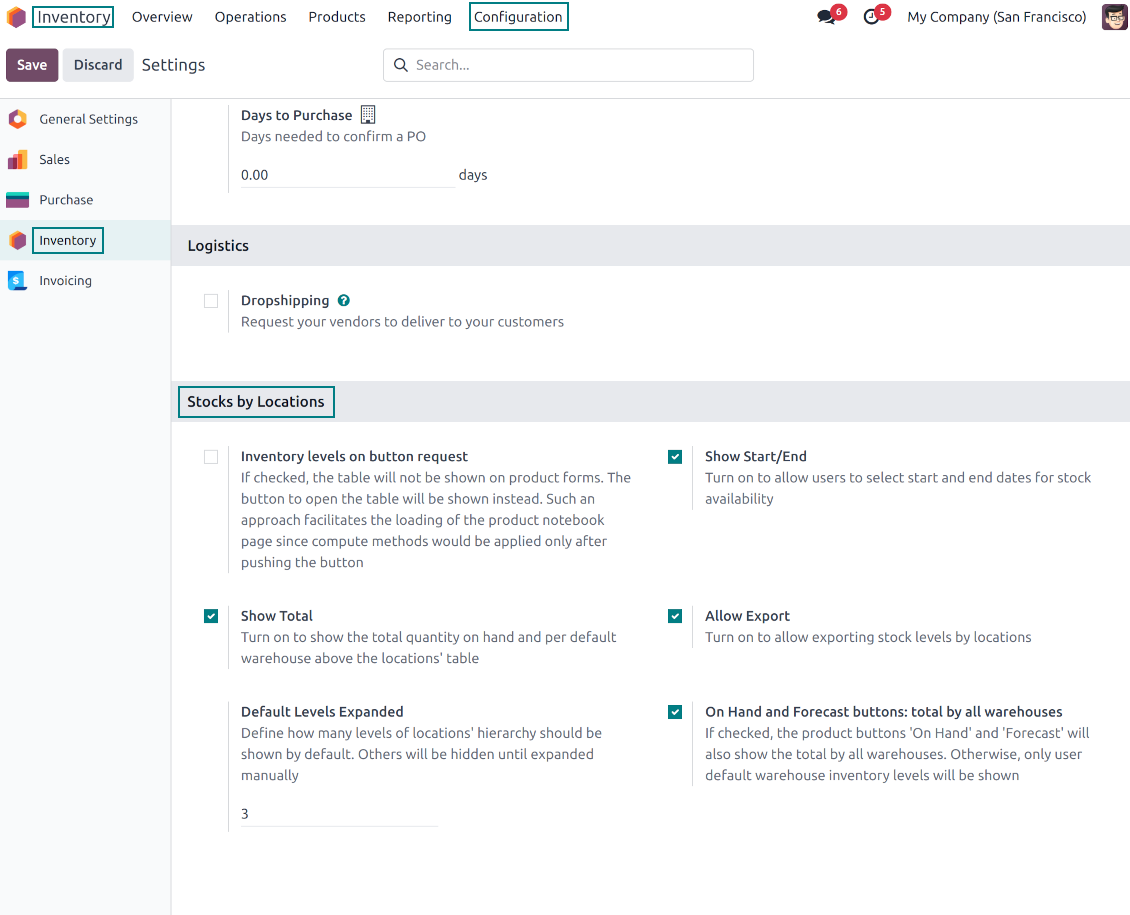Image resolution: width=1130 pixels, height=915 pixels.
Task: Disable the Allow Export checkbox
Action: (675, 616)
